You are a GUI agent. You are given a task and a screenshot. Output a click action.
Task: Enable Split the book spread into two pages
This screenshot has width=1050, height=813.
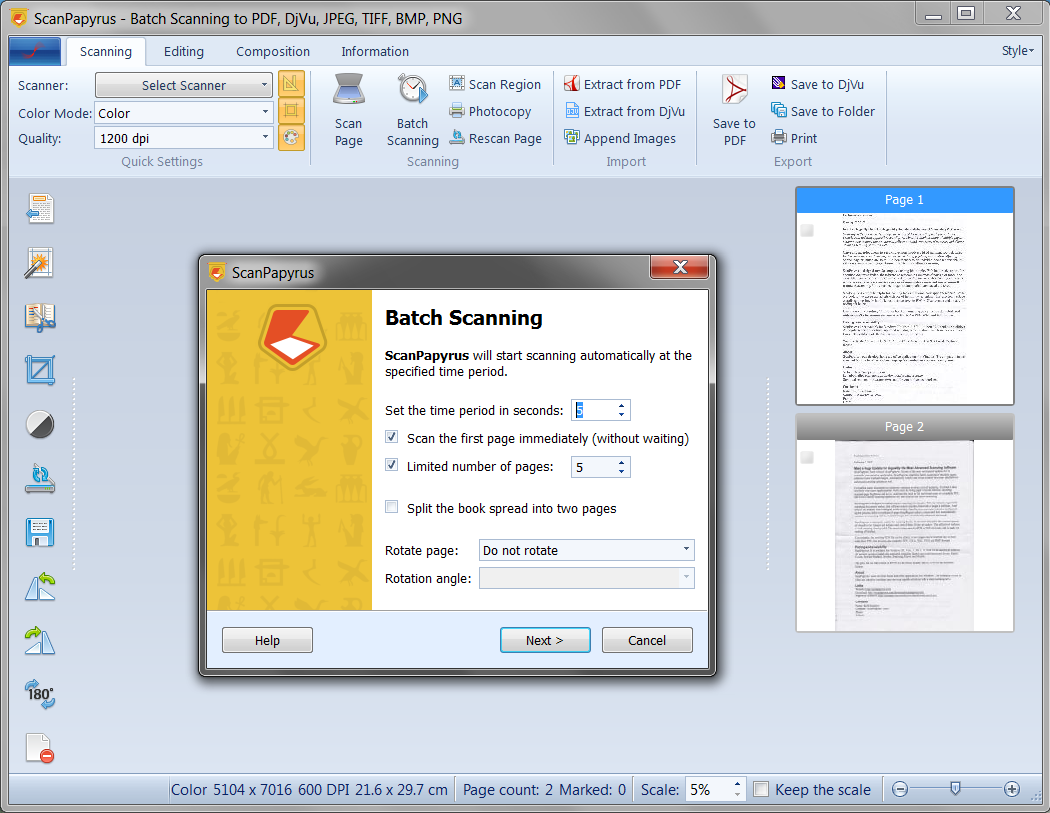pyautogui.click(x=392, y=507)
